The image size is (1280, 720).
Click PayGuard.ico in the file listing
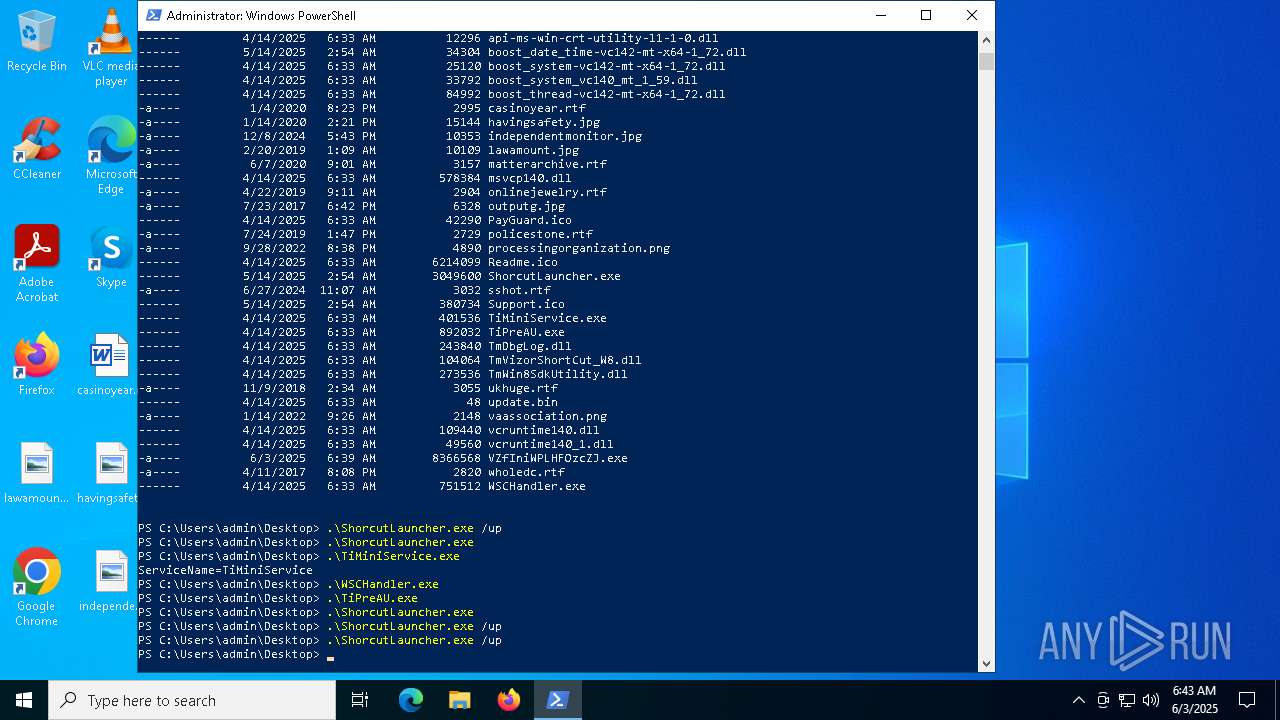pyautogui.click(x=530, y=220)
